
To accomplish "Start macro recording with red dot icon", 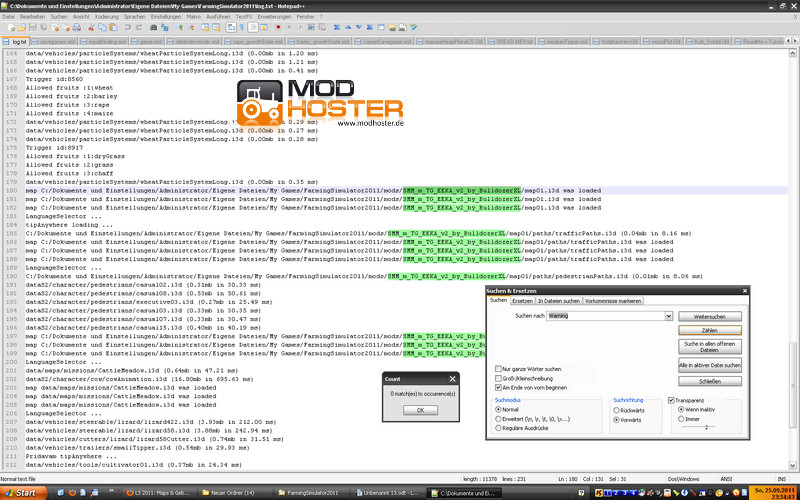I will click(x=278, y=28).
